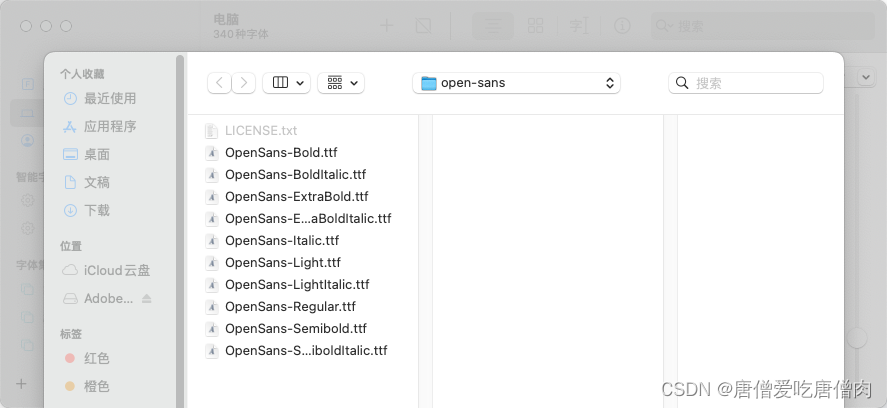Click the font file icon beside OpenSans-Light.ttf
887x408 pixels.
(x=212, y=263)
